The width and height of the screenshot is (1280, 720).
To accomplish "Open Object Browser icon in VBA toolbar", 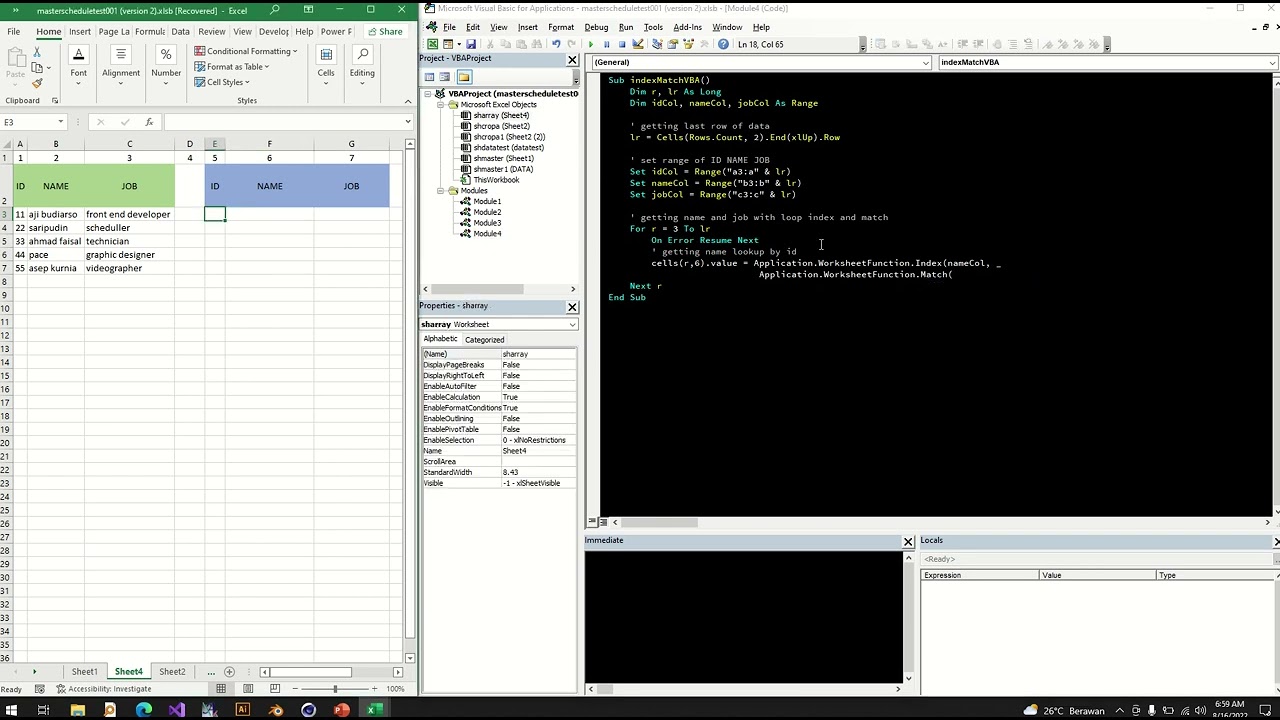I will pyautogui.click(x=688, y=44).
